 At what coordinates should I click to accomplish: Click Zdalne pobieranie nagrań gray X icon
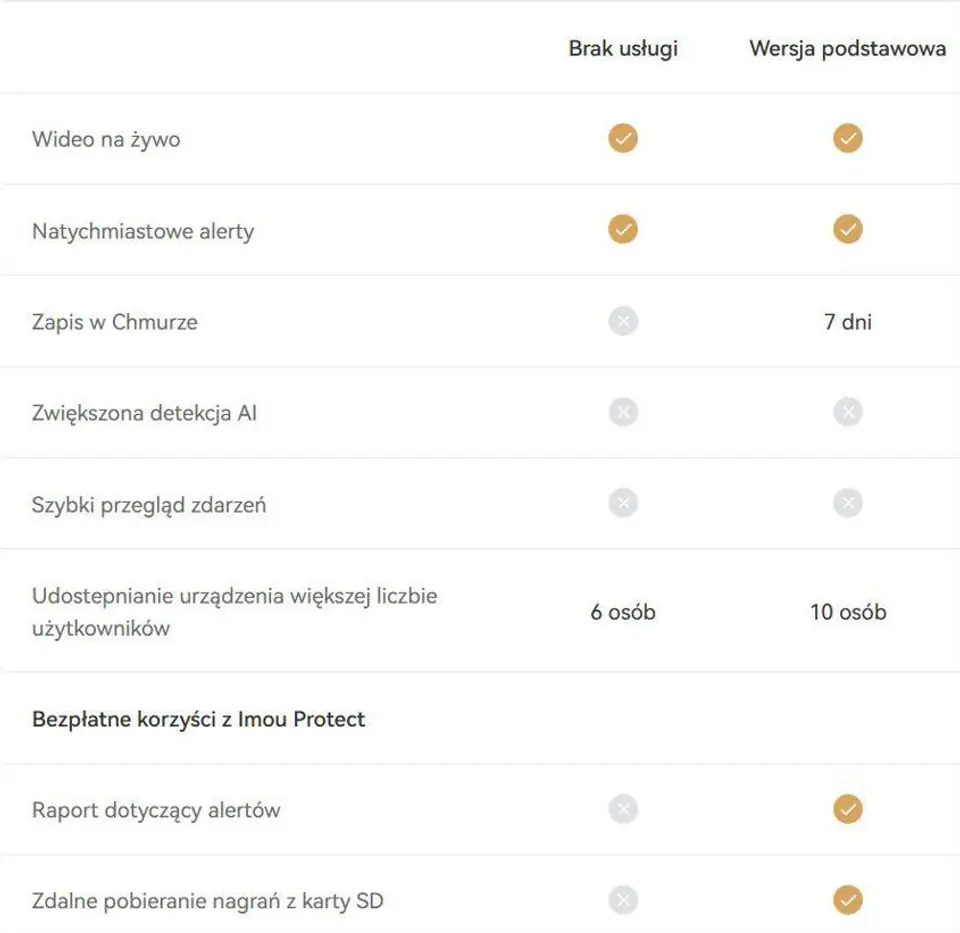pyautogui.click(x=623, y=901)
